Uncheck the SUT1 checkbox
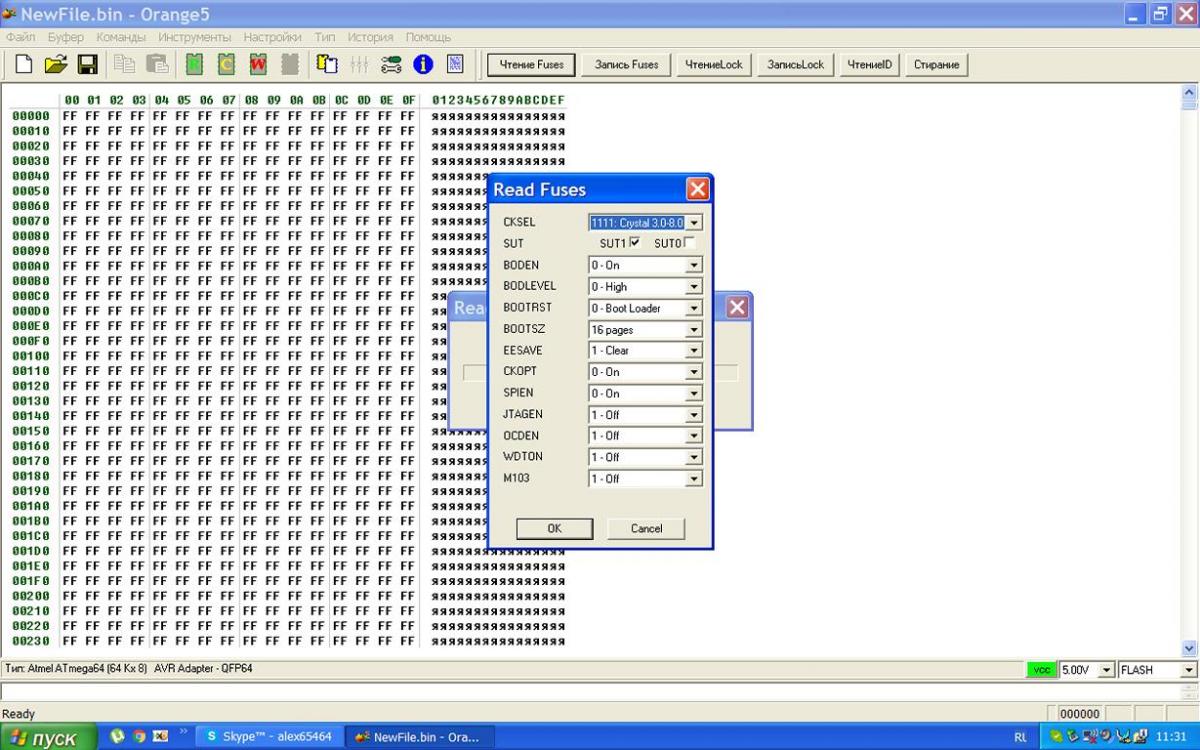 (635, 243)
